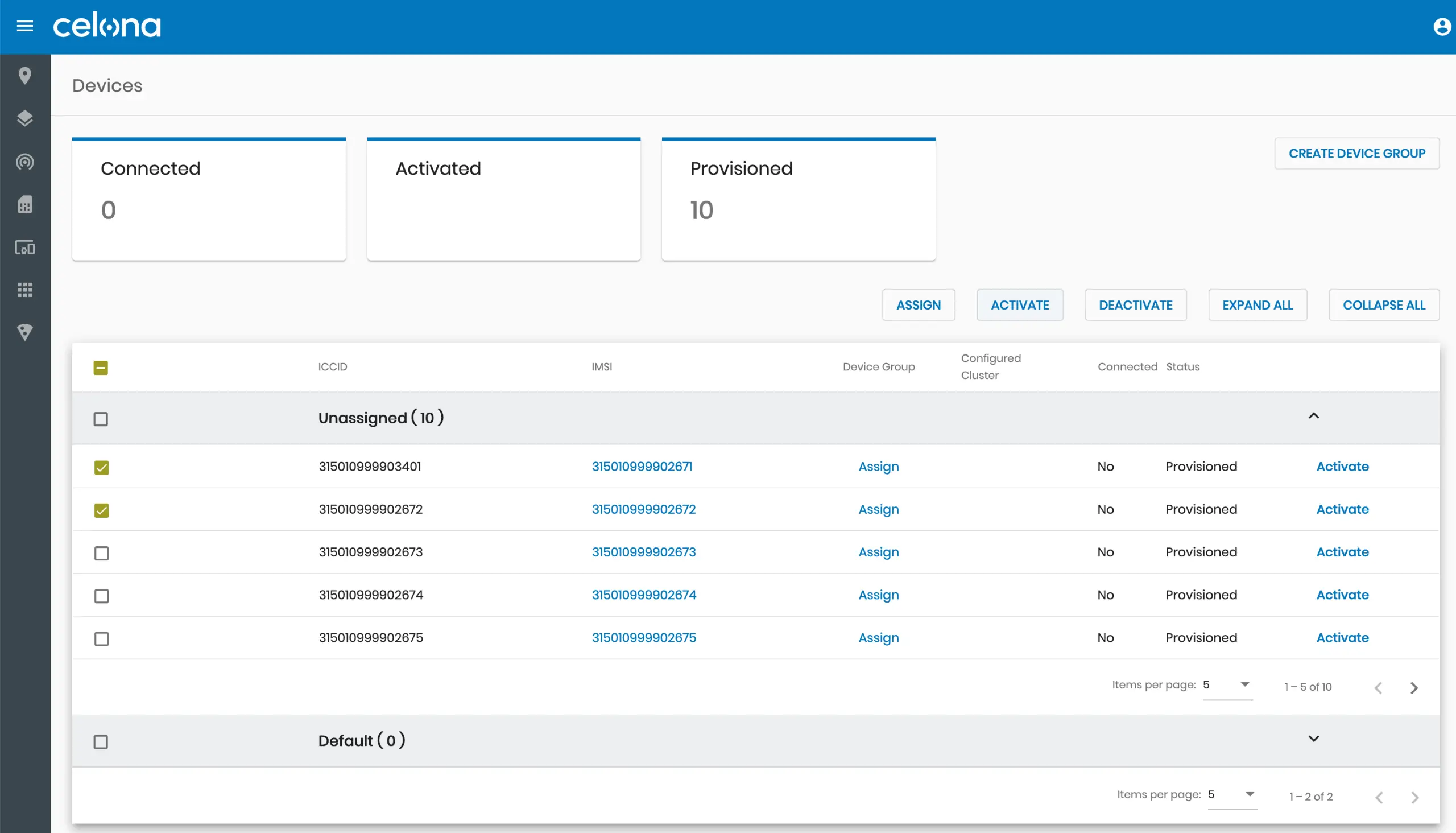Click Assign for ICCID 315010999902673
Screen dimensions: 1456x833
878,553
